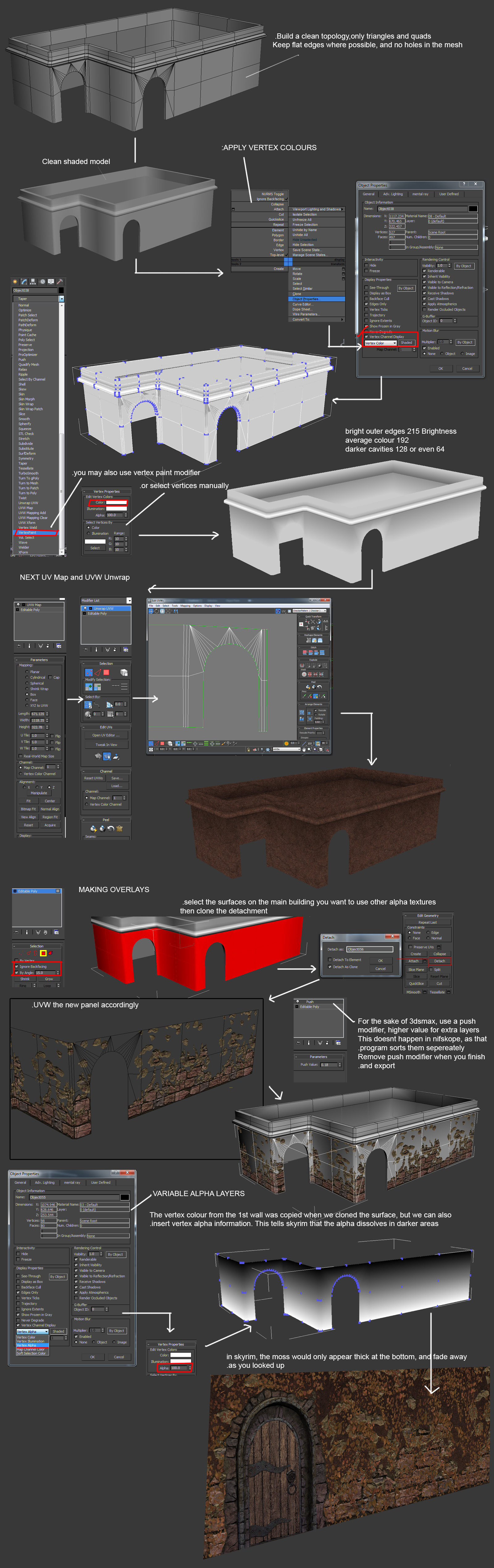The image size is (494, 1568).
Task: Open the Mapping menu in Edit UVWs window
Action: tap(186, 606)
